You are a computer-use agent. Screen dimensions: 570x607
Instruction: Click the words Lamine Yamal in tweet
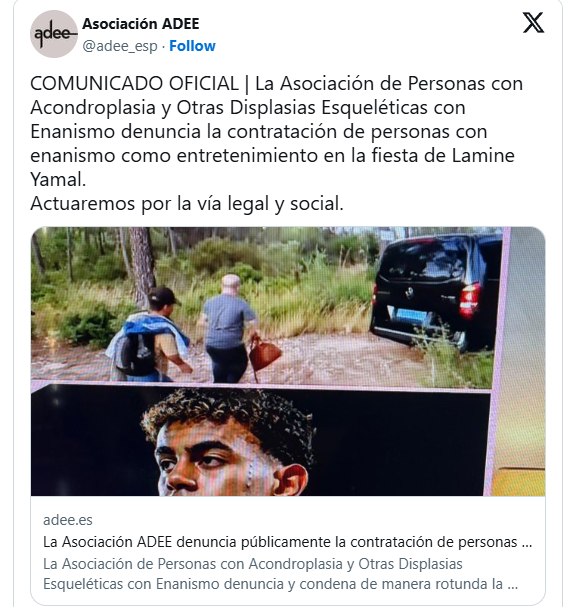pos(272,167)
